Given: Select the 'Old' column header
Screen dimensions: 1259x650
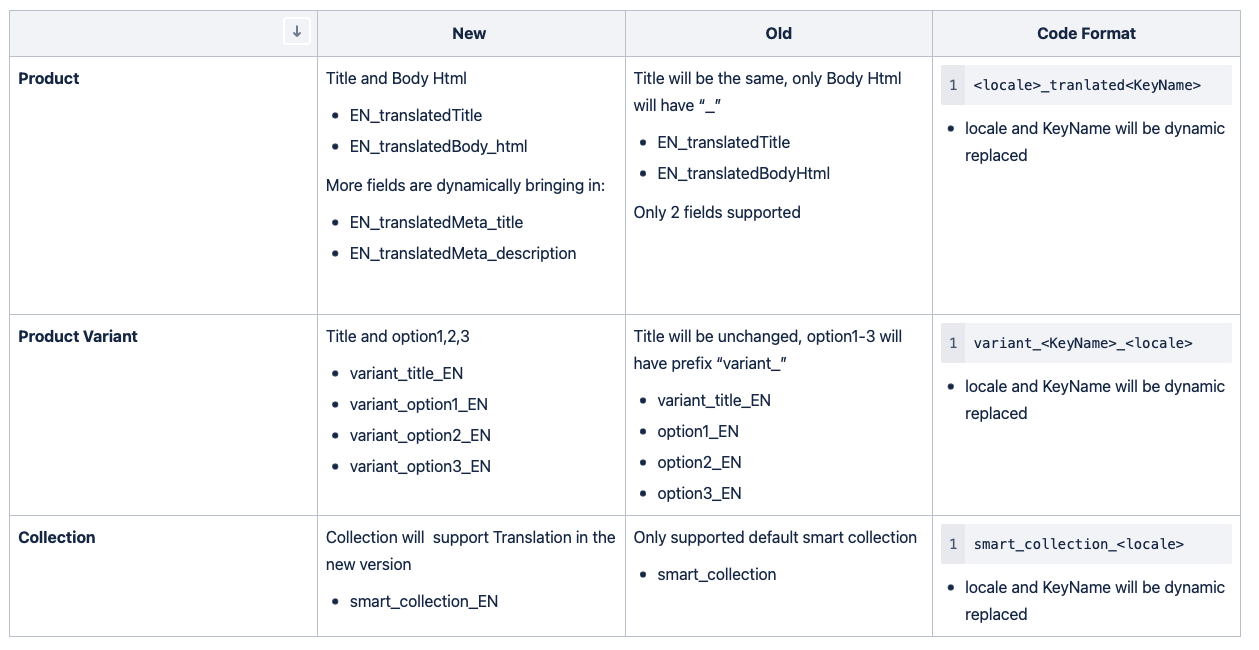Looking at the screenshot, I should pyautogui.click(x=779, y=33).
